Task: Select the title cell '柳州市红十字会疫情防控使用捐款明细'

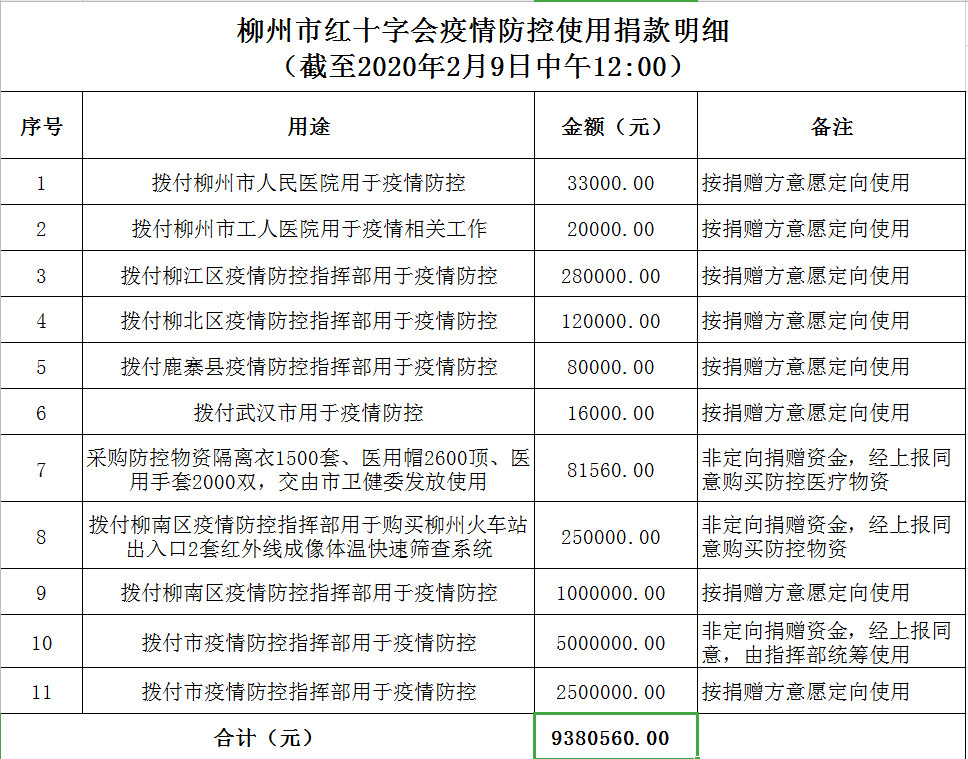Action: [x=483, y=47]
